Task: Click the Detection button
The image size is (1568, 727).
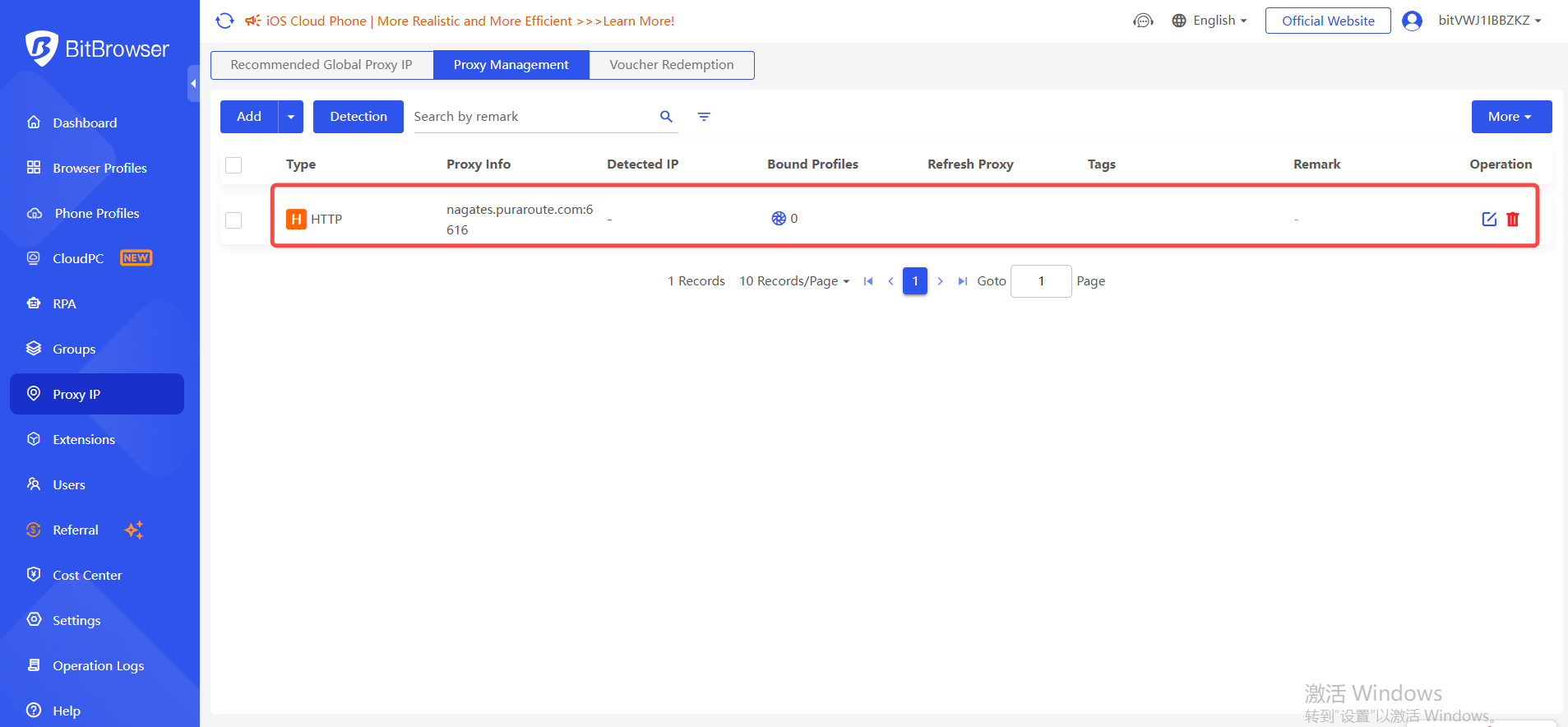Action: 358,117
